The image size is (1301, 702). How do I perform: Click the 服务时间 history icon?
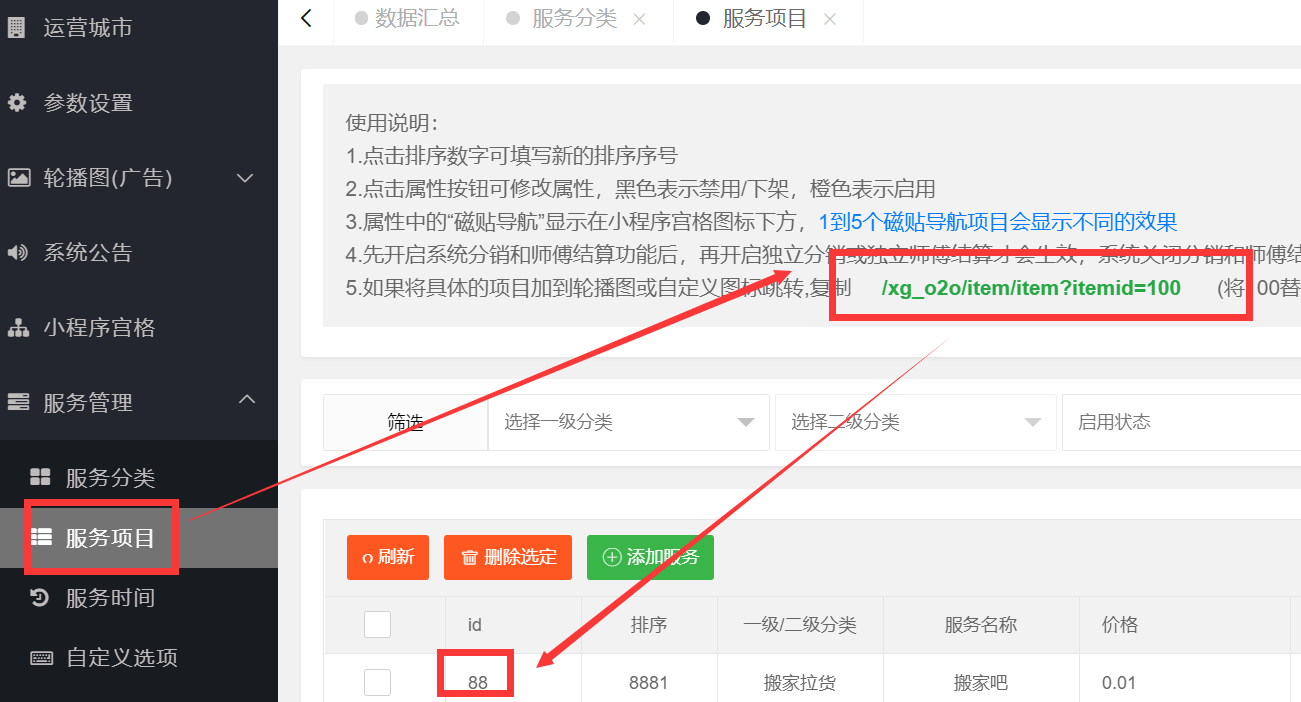(40, 597)
